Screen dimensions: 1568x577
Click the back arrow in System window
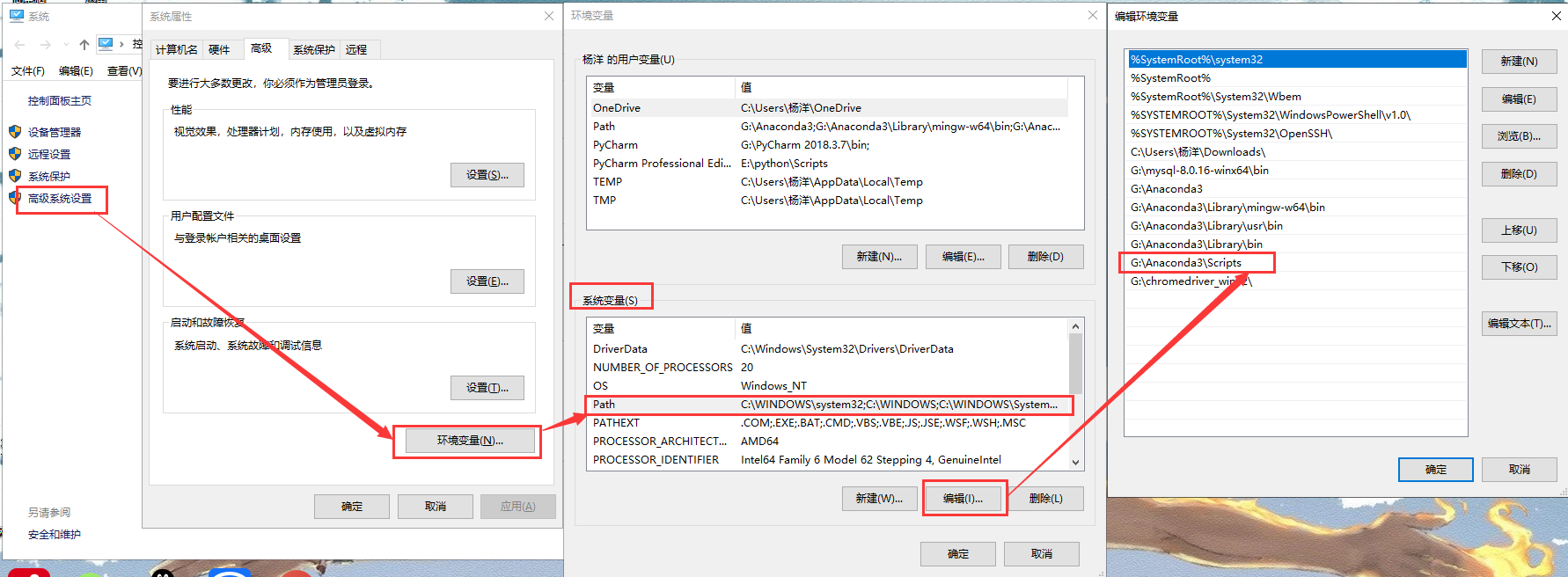click(19, 45)
